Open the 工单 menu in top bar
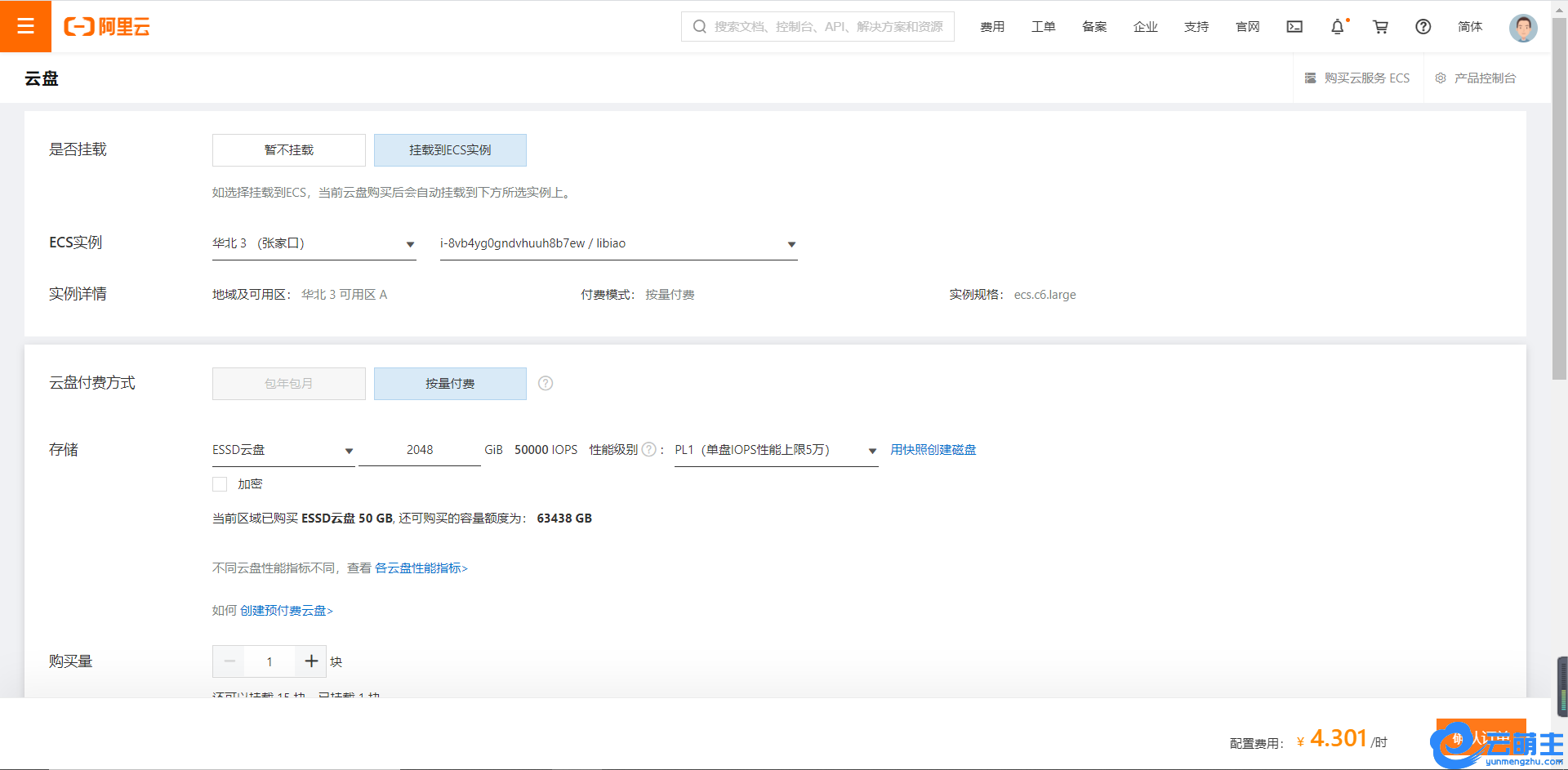Viewport: 1568px width, 770px height. pos(1043,27)
